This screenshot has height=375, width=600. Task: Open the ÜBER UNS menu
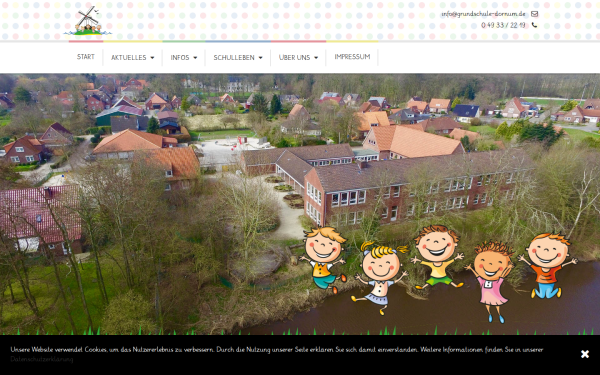(x=298, y=57)
